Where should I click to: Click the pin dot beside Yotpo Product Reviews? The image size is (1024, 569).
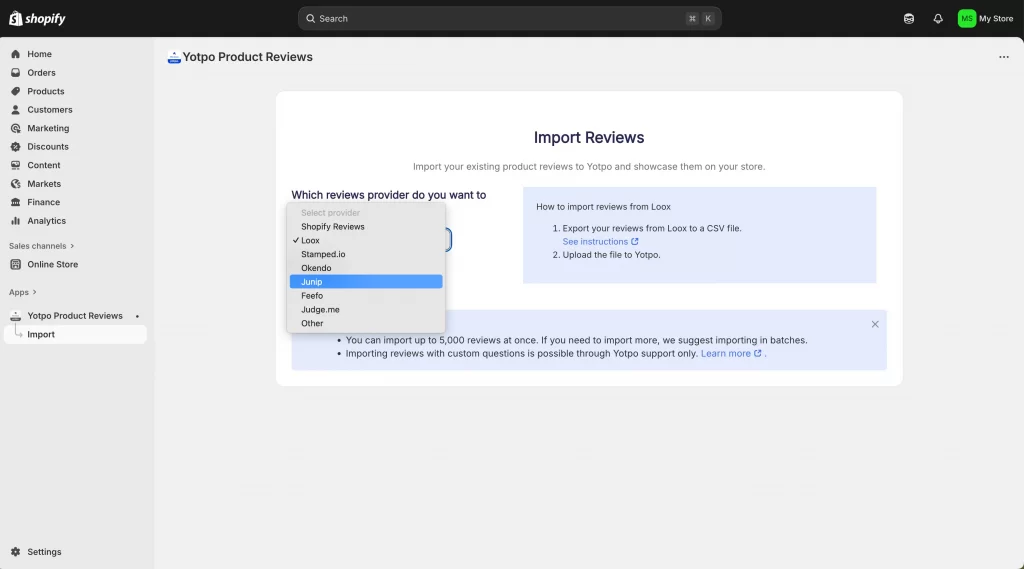[x=137, y=316]
